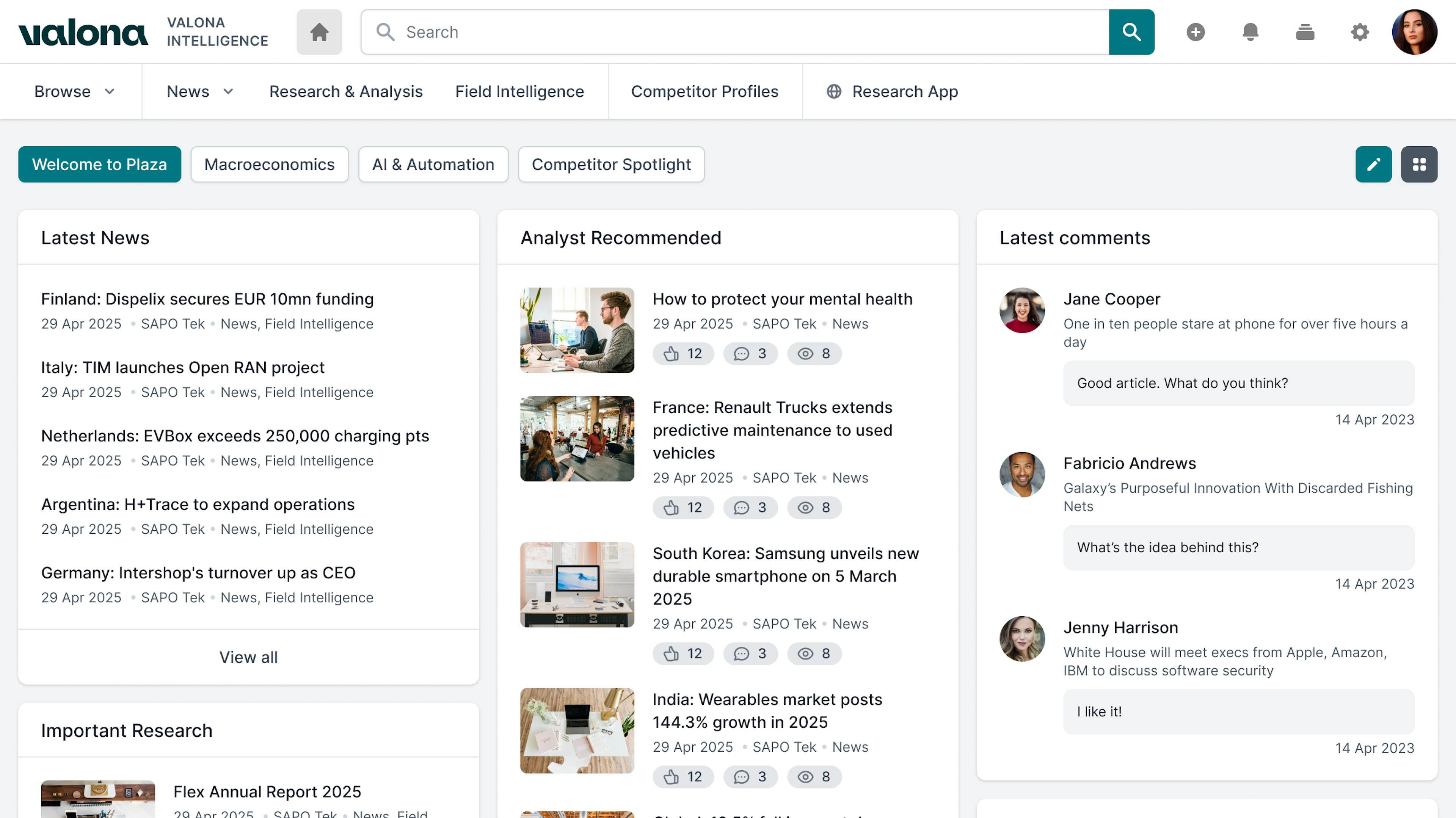Click the pencil edit dashboard button
The width and height of the screenshot is (1456, 818).
pos(1373,165)
